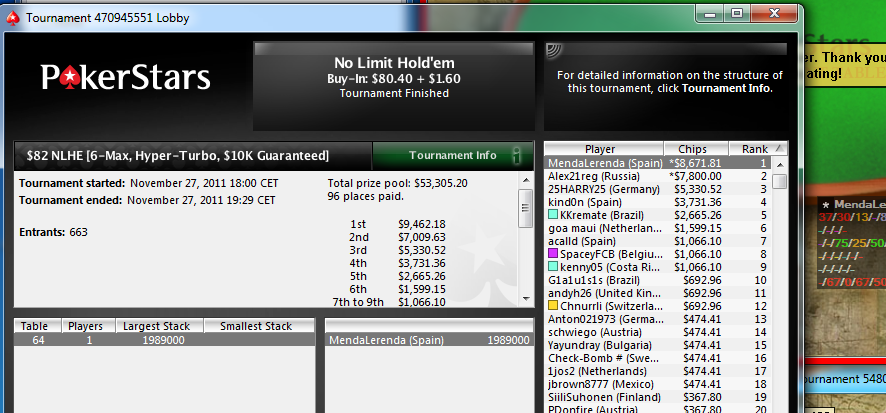Select MendaLerenda in the ranking list
Screen dimensions: 886x413
pyautogui.click(x=658, y=163)
